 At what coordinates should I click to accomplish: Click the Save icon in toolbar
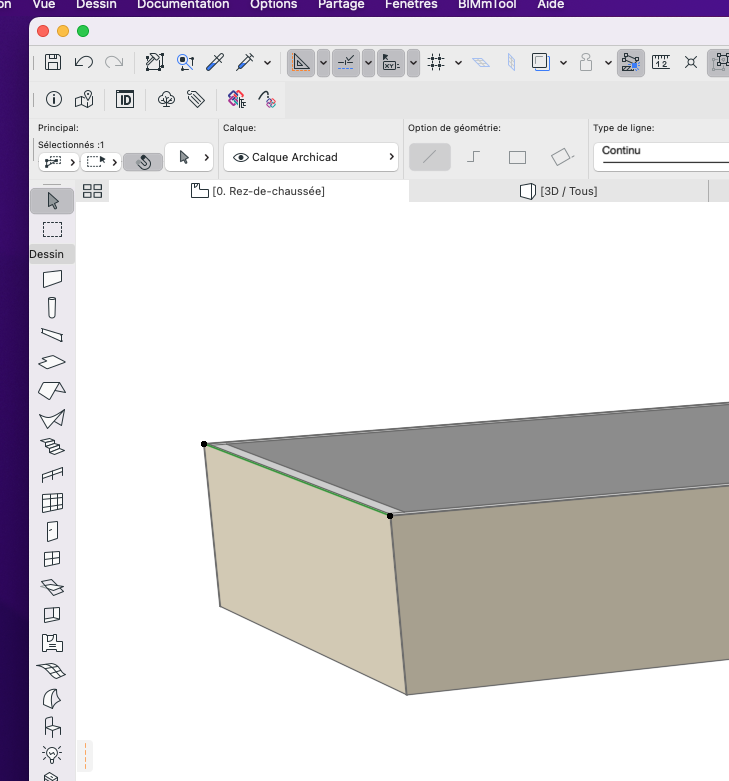(53, 62)
